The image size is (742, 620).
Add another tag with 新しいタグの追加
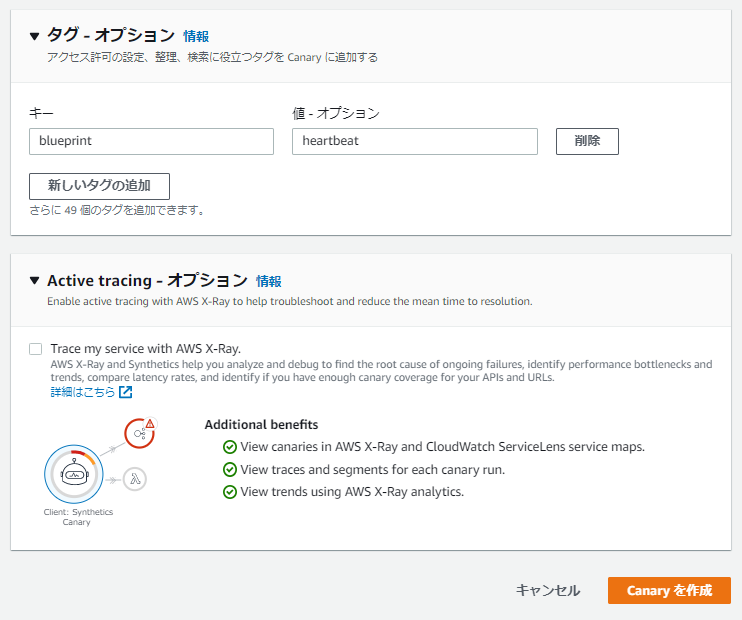coord(99,186)
